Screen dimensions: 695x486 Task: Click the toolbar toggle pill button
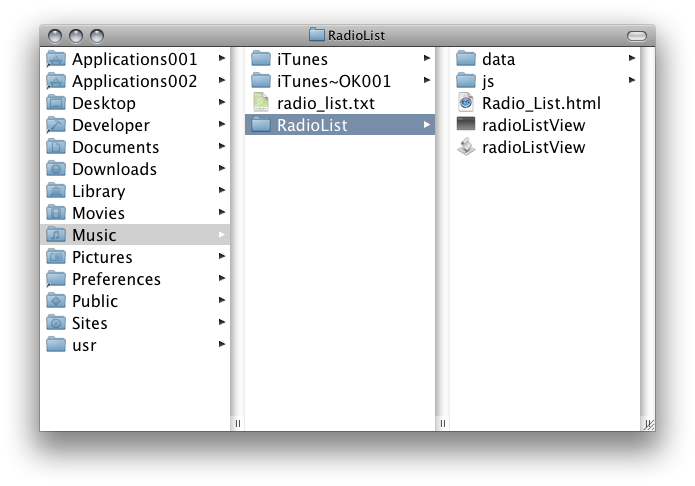(637, 36)
